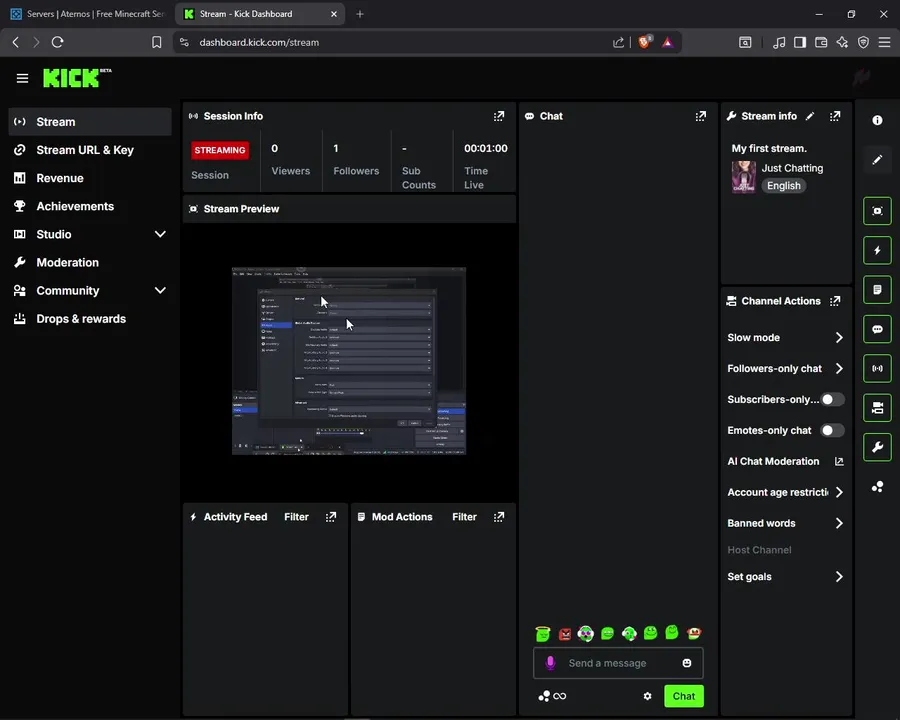
Task: Open the hamburger navigation menu
Action: point(22,78)
